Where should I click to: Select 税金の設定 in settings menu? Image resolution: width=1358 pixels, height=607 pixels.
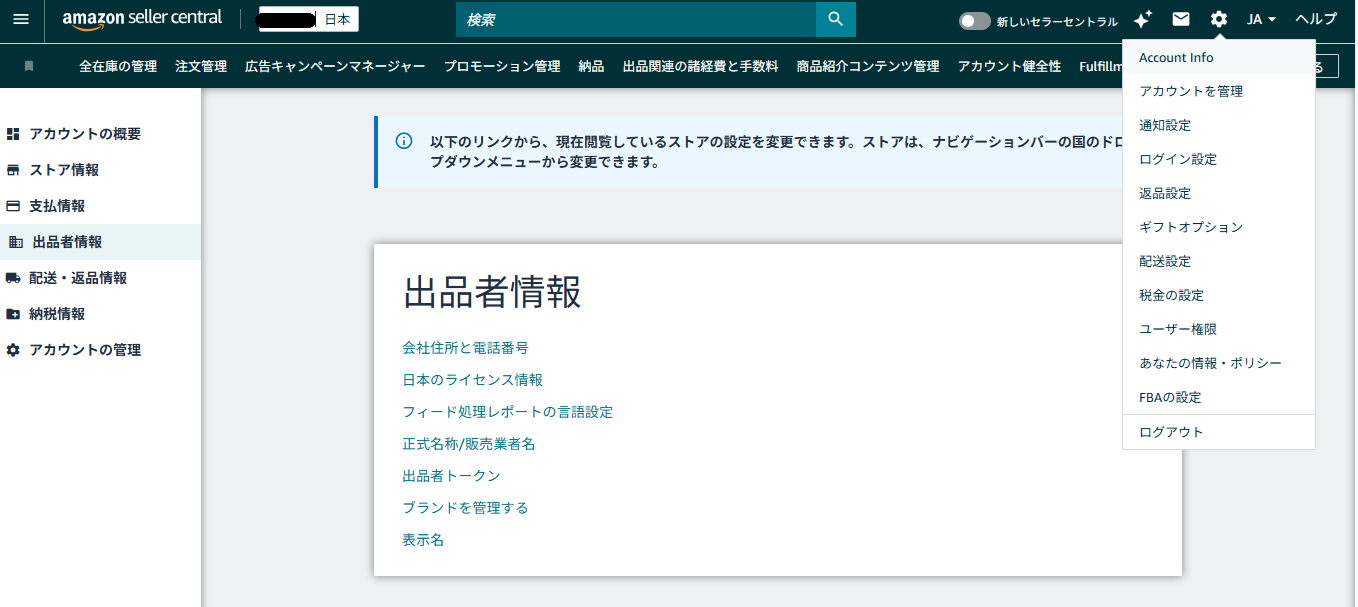(x=1219, y=295)
